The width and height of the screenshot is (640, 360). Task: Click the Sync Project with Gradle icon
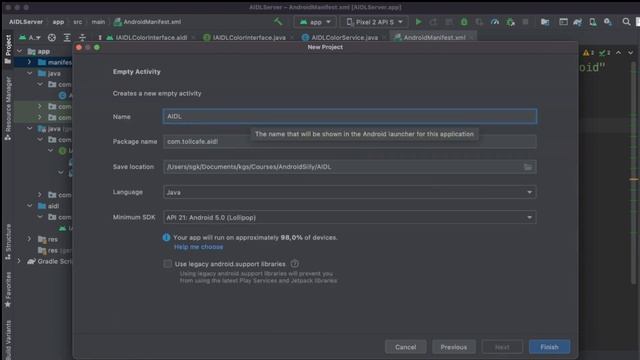[578, 22]
